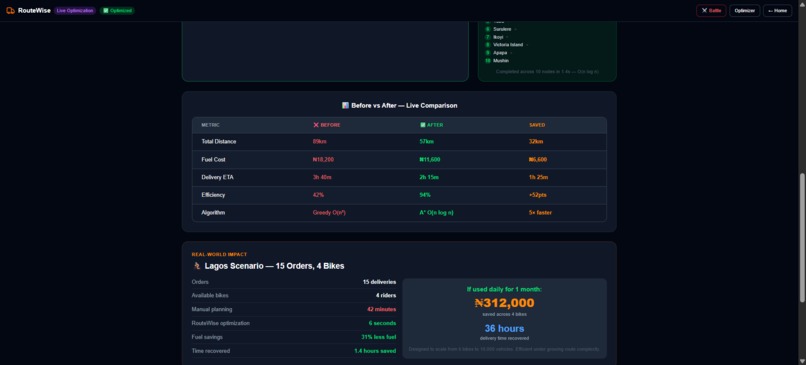Select the Fuel Cost row label

pos(213,159)
